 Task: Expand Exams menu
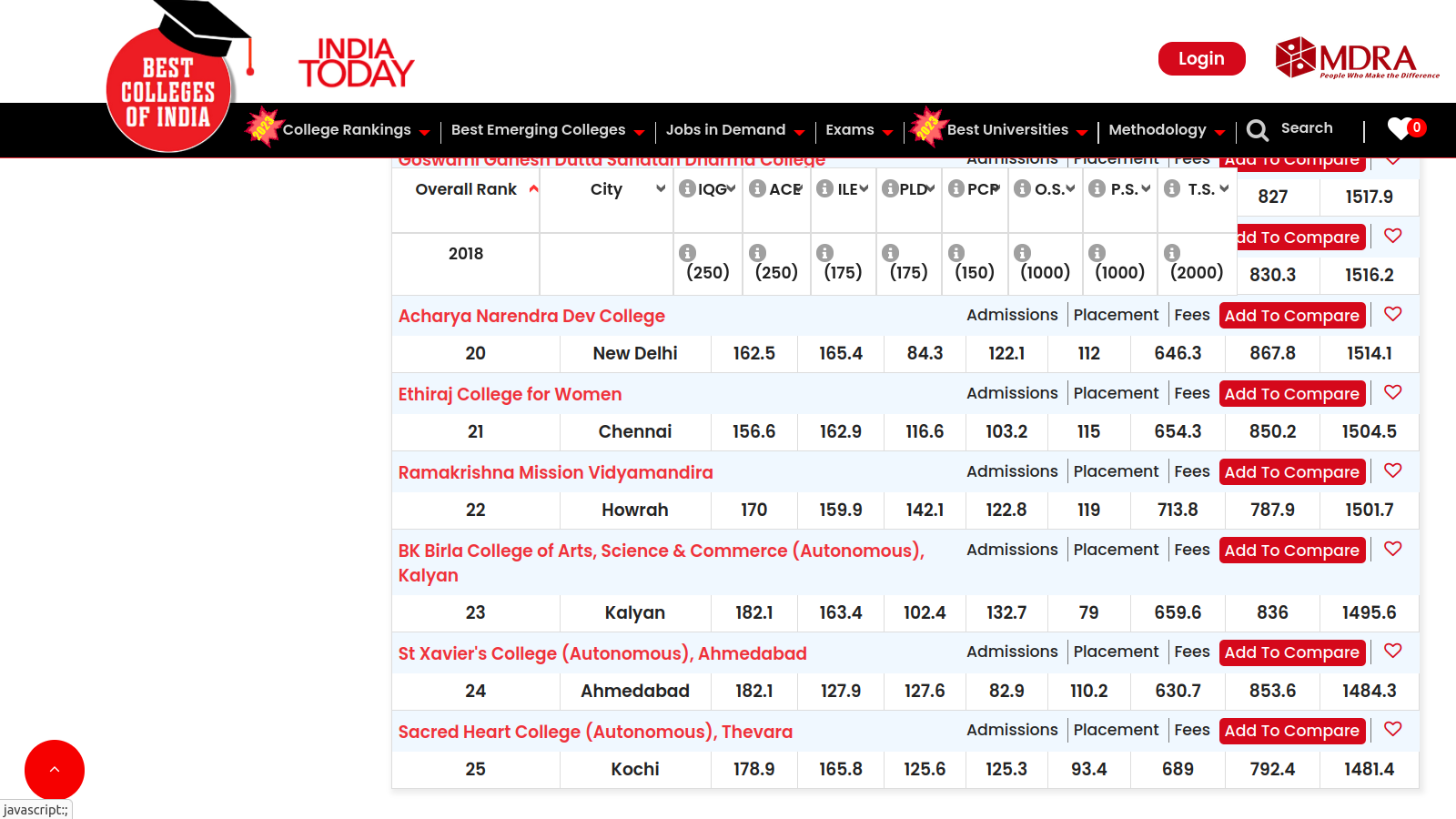point(858,130)
